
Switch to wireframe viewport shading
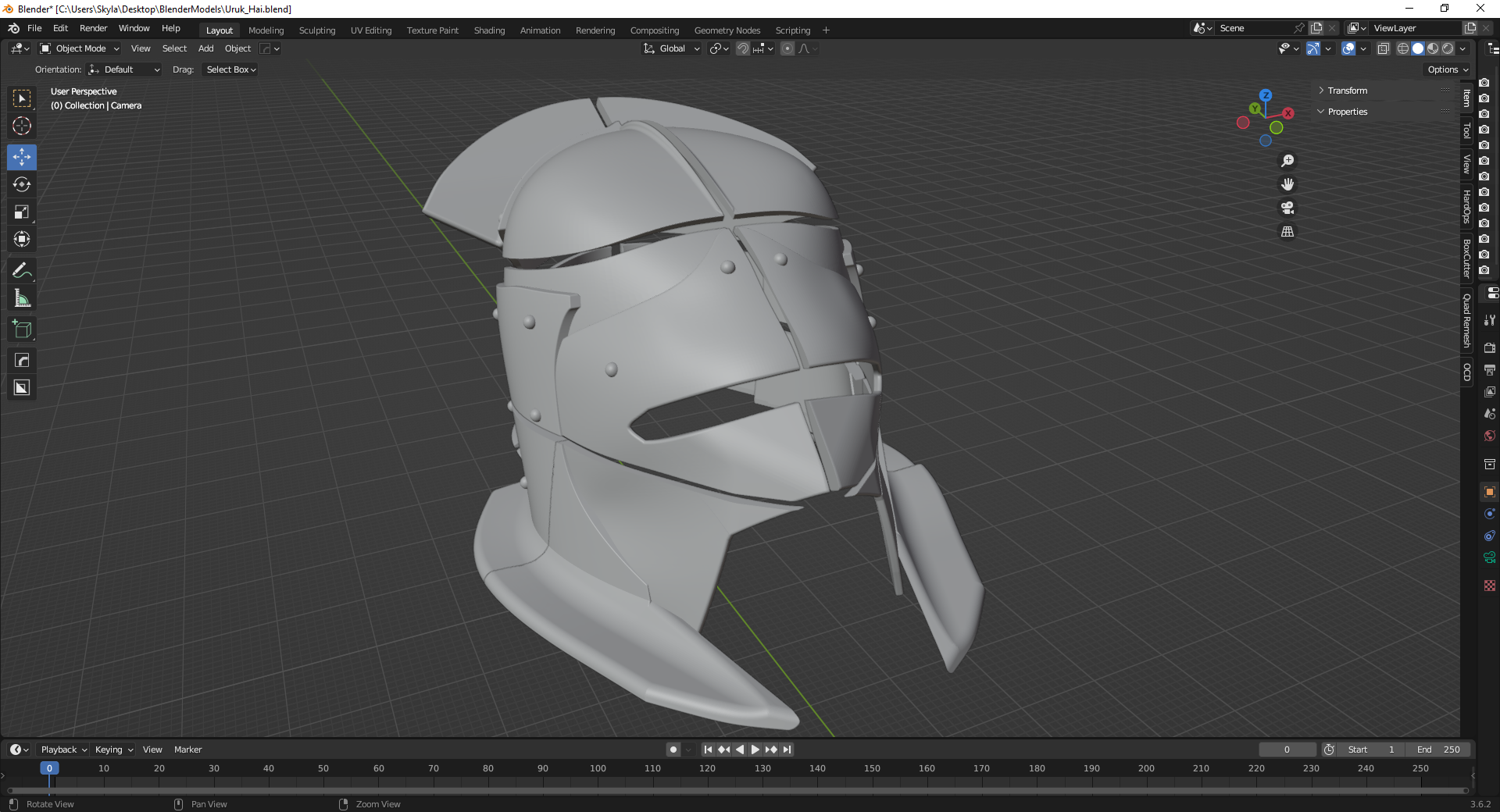point(1403,48)
